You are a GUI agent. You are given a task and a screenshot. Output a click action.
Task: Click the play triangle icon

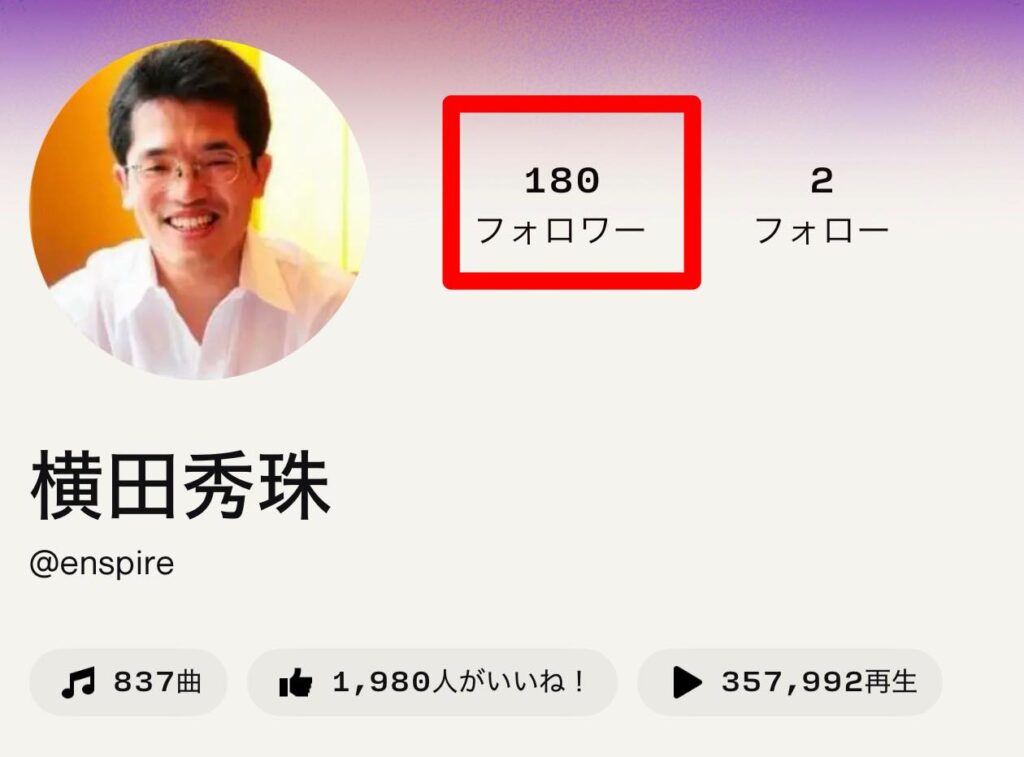687,683
